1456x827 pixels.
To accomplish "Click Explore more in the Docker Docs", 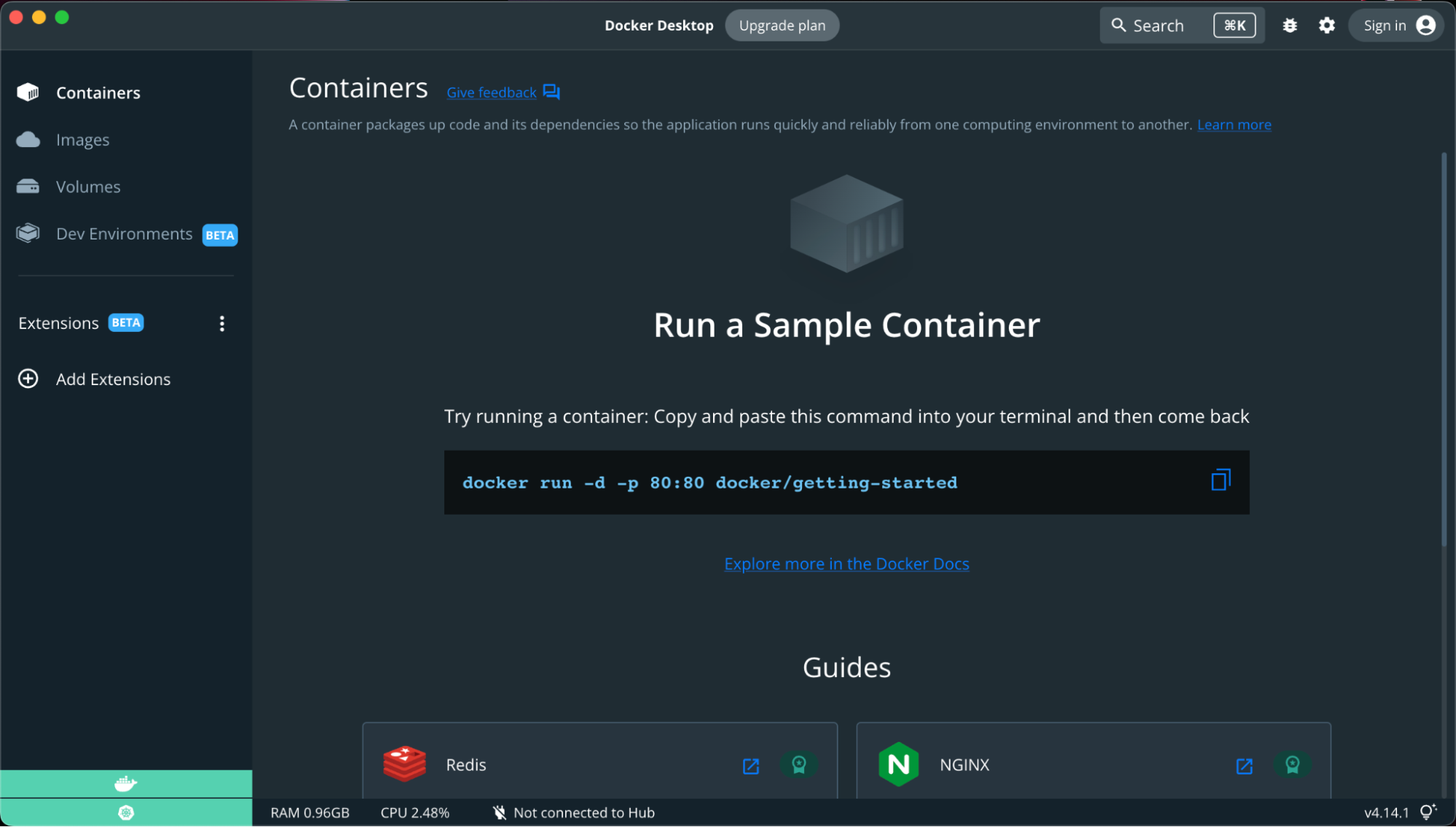I will pos(847,563).
